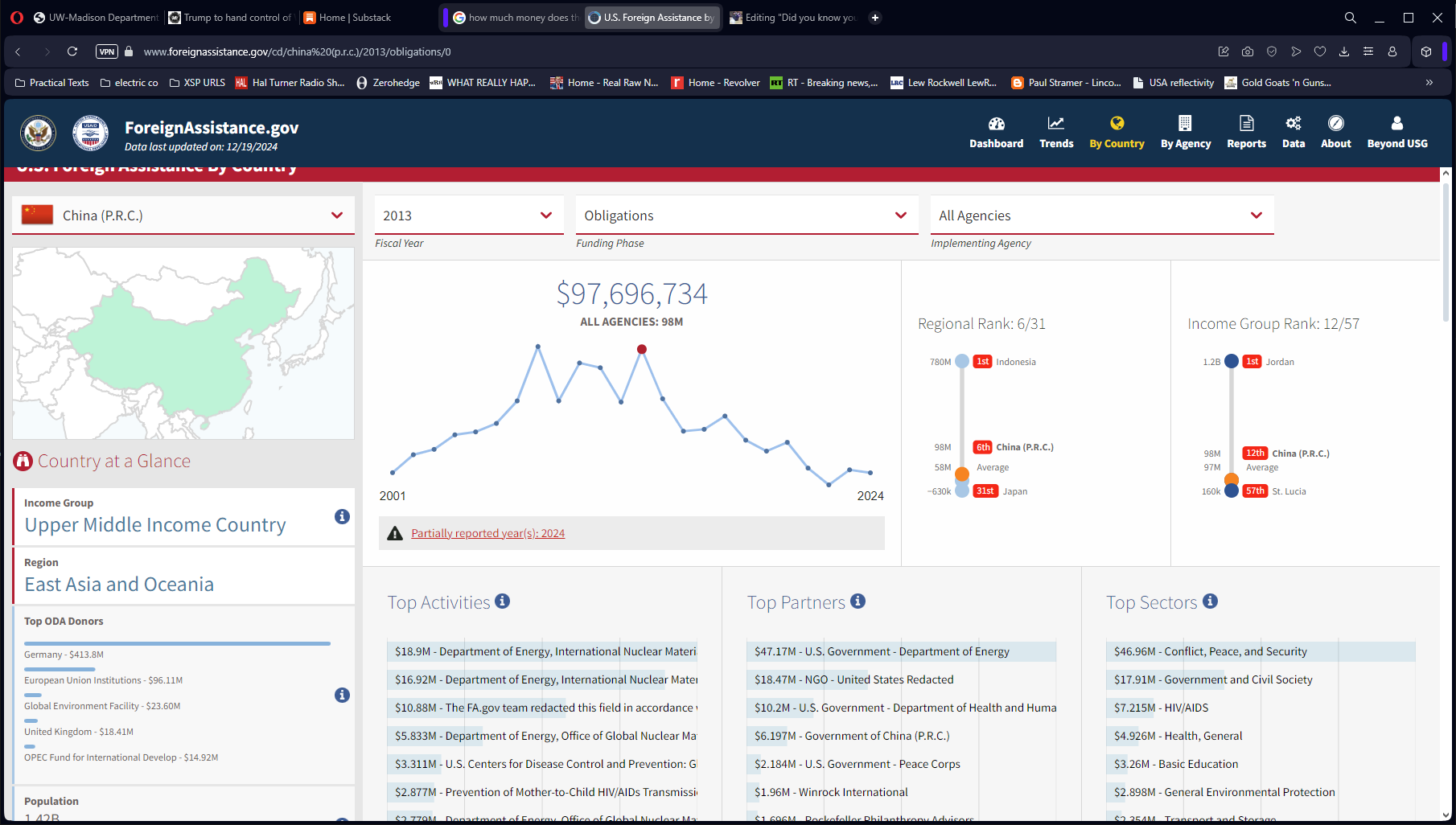Open the Practical Texts bookmark folder
This screenshot has height=825, width=1456.
tap(52, 83)
